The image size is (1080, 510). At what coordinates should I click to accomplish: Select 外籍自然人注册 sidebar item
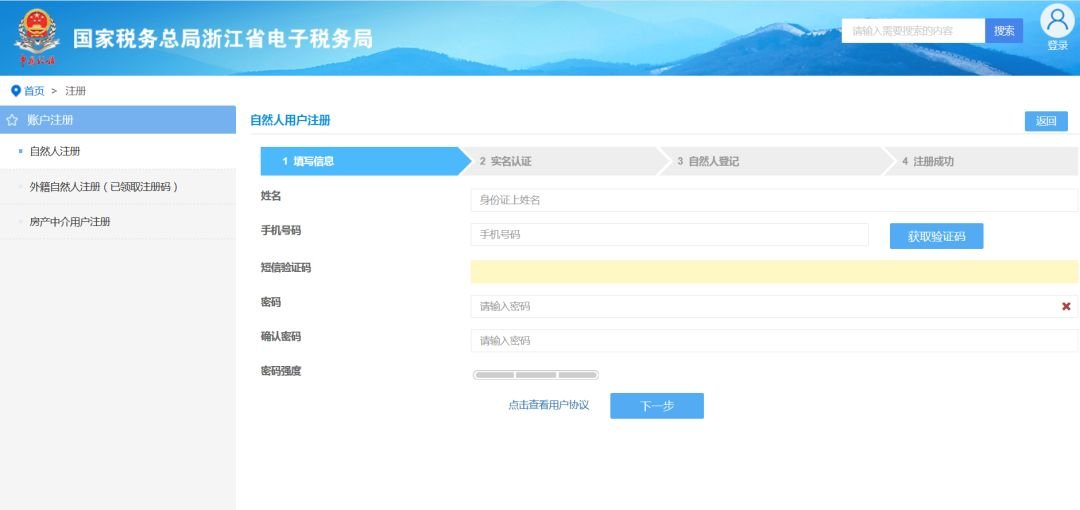pyautogui.click(x=104, y=187)
